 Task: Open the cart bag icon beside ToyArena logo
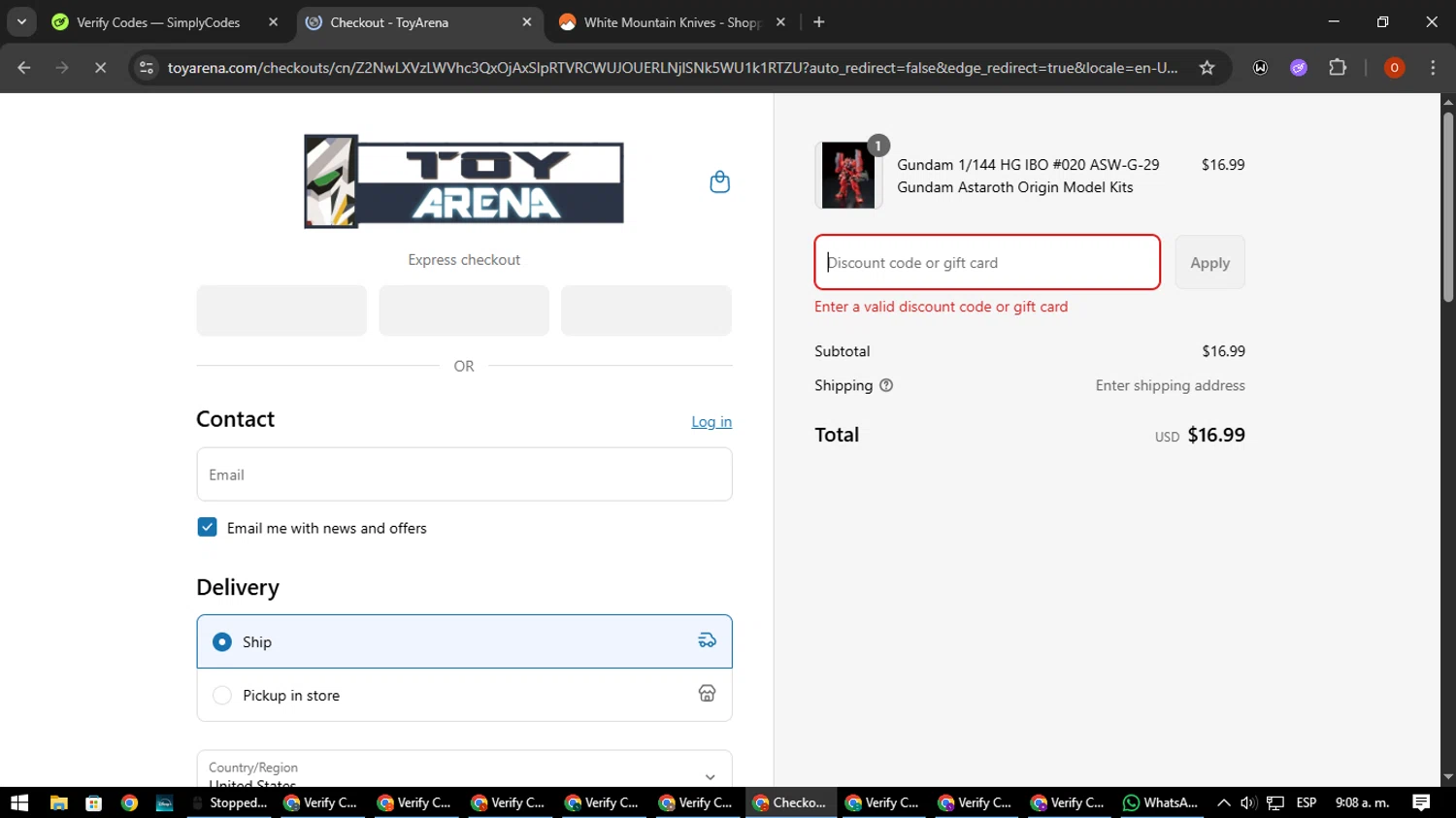719,181
